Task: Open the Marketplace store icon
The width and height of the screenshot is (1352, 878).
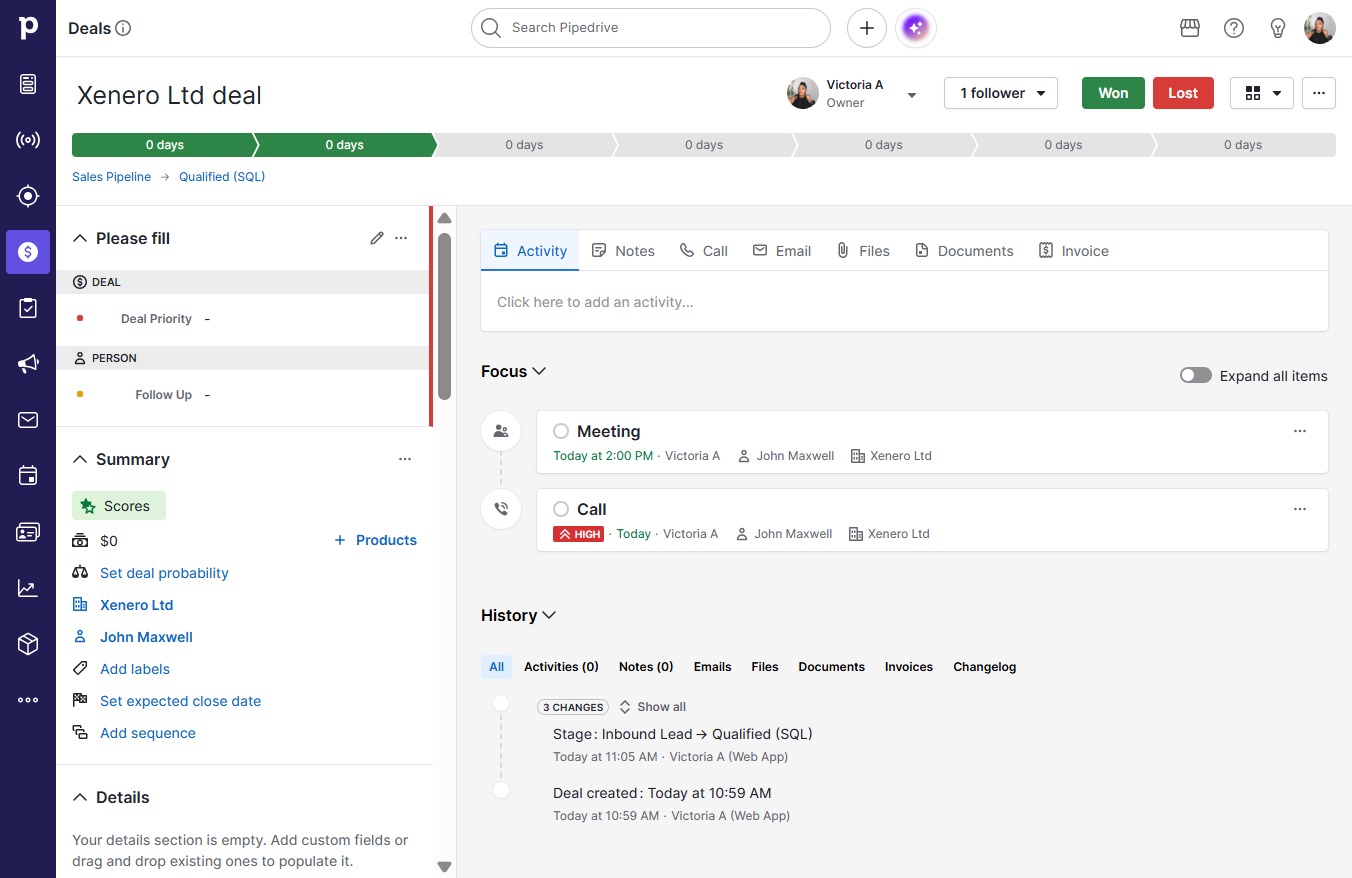Action: [1190, 28]
